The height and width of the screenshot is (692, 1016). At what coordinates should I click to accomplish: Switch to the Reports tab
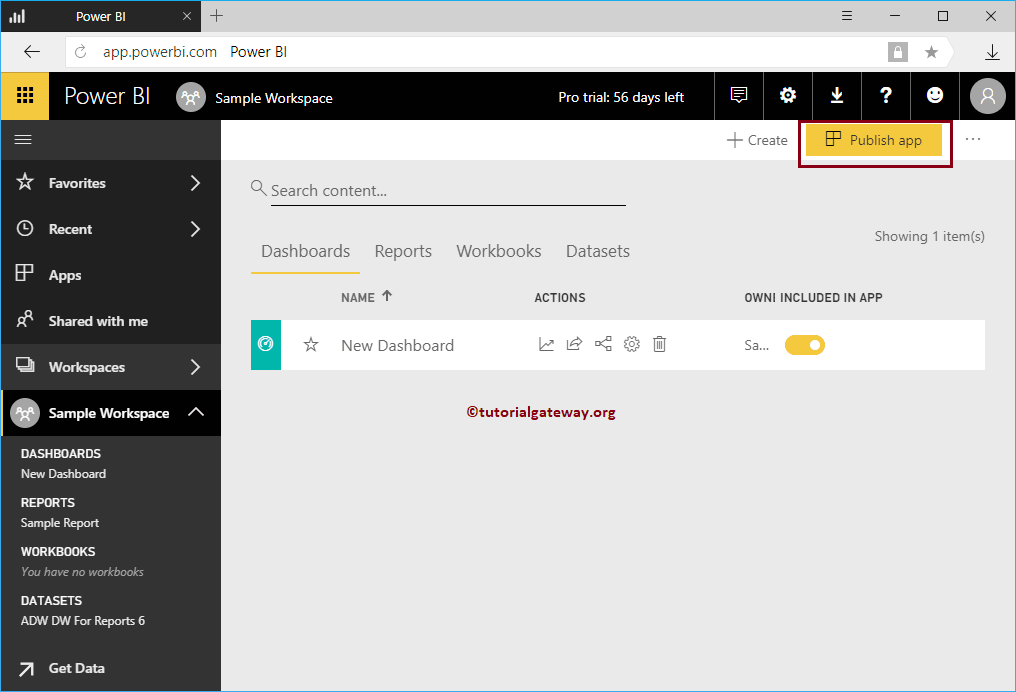pos(403,251)
